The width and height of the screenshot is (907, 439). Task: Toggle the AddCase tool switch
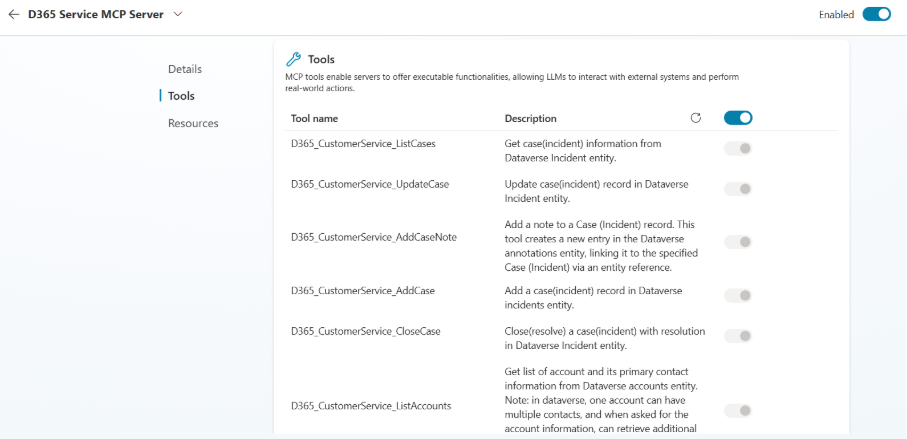click(738, 295)
